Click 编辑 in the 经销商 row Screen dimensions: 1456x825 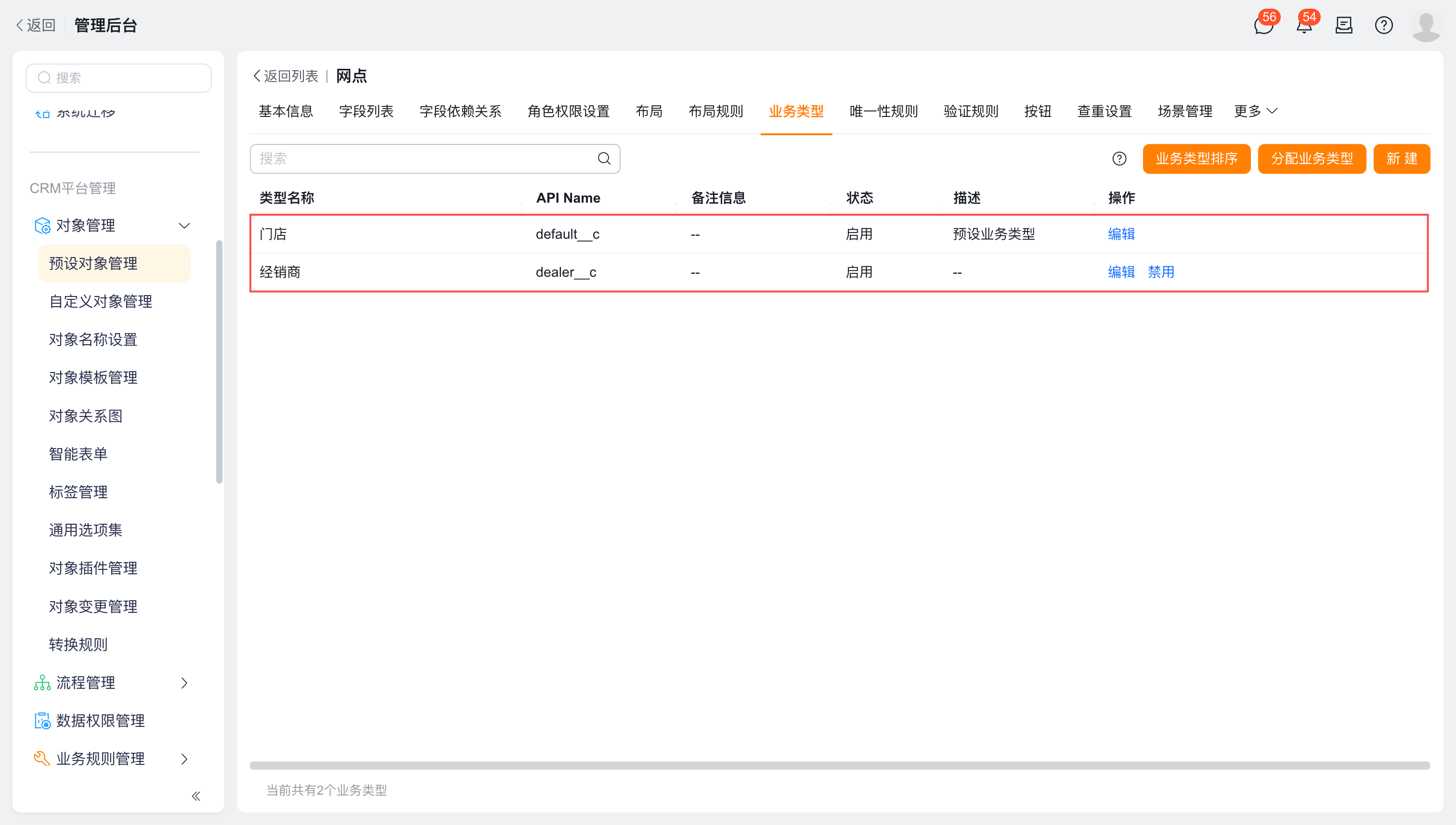click(x=1121, y=272)
